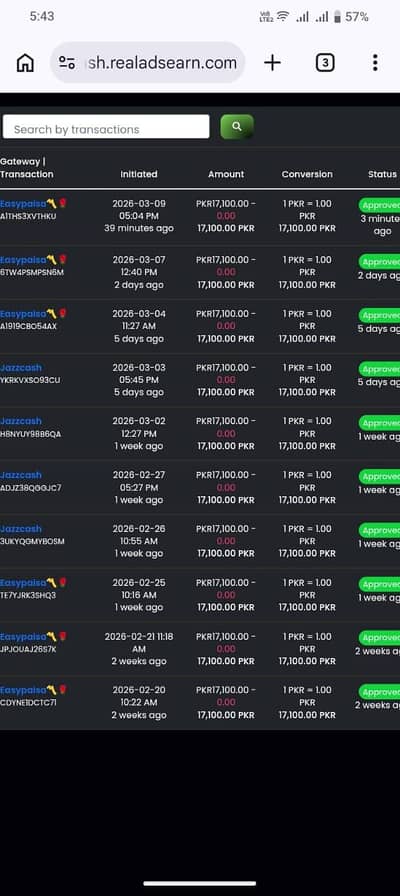Select transaction ID ADJZ38QGGJC7
This screenshot has width=400, height=896.
30,488
